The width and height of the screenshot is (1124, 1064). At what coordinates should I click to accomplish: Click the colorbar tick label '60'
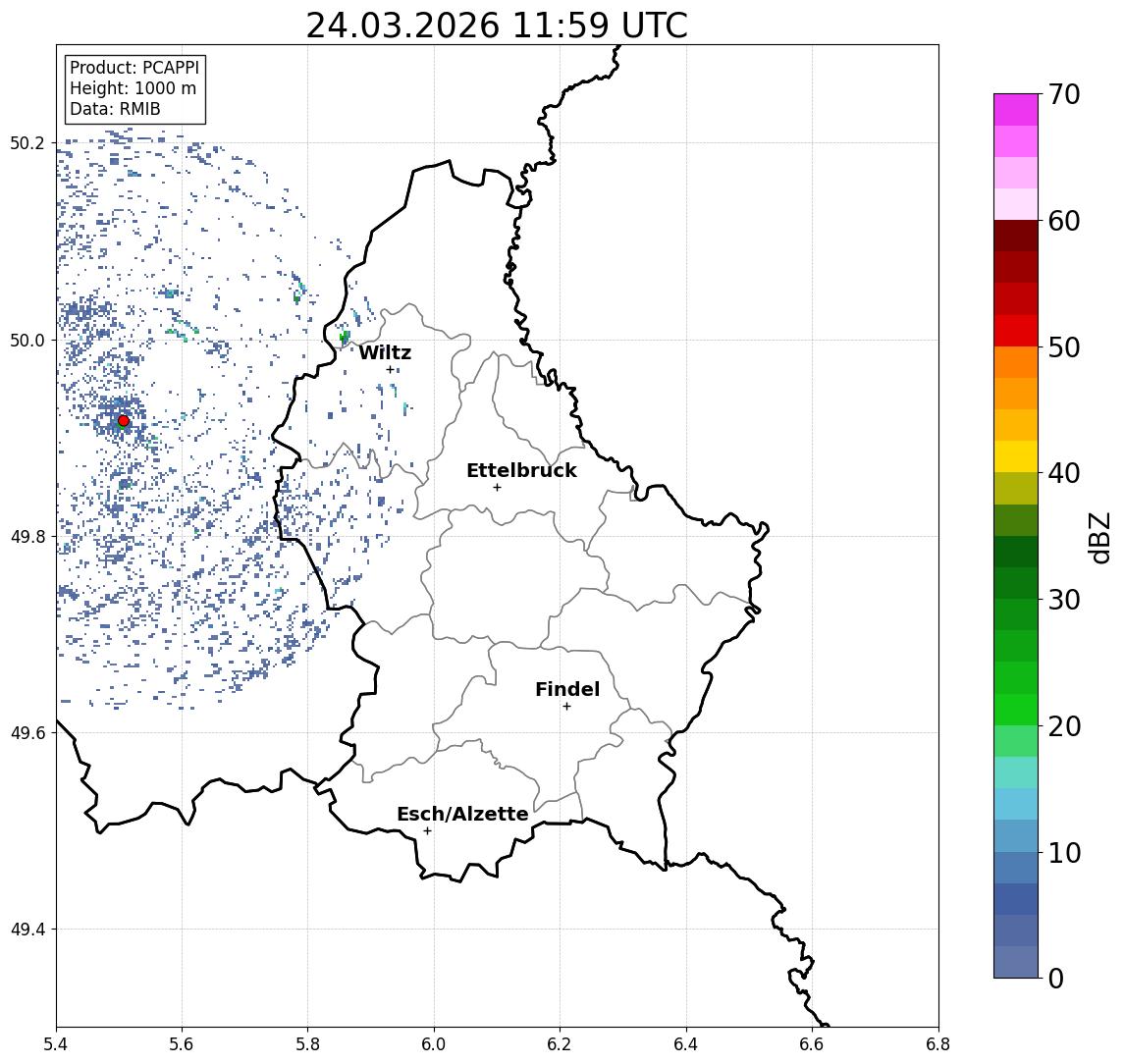1064,221
